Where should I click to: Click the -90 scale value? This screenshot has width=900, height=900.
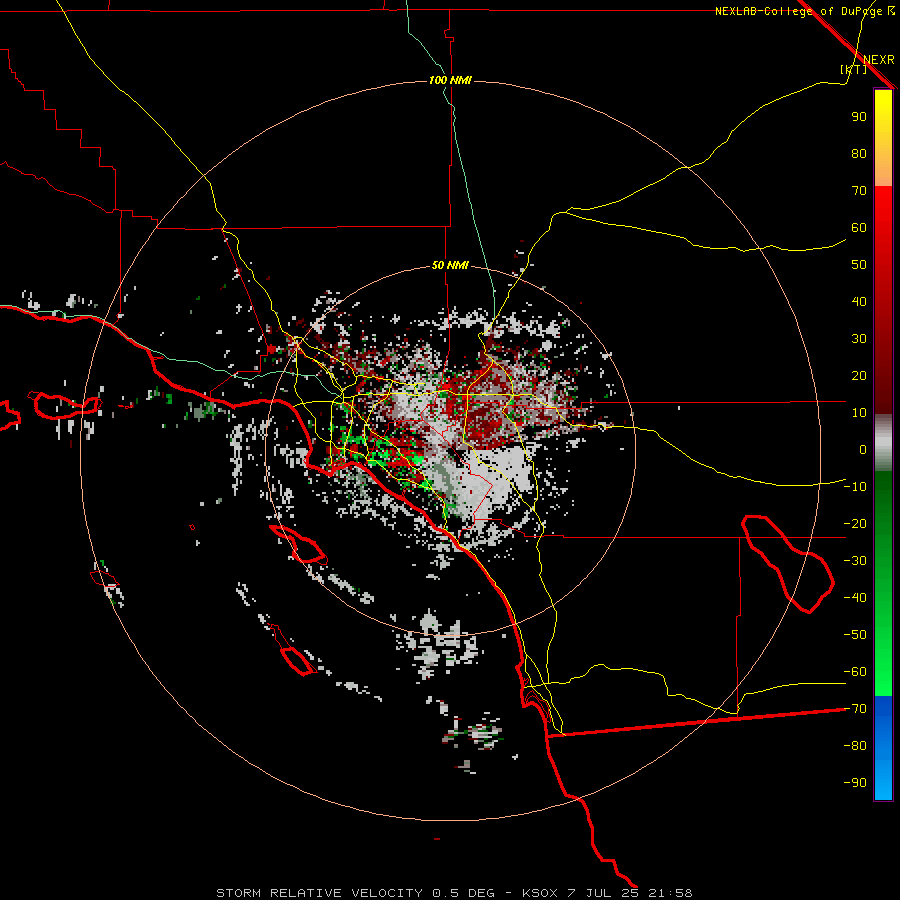855,783
